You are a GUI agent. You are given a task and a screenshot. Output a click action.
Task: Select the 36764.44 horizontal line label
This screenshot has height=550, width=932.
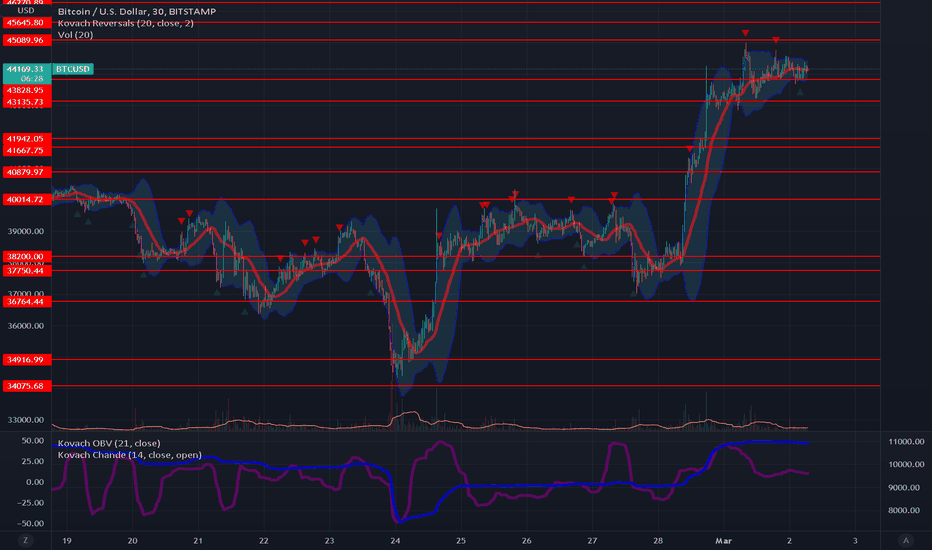pyautogui.click(x=27, y=301)
